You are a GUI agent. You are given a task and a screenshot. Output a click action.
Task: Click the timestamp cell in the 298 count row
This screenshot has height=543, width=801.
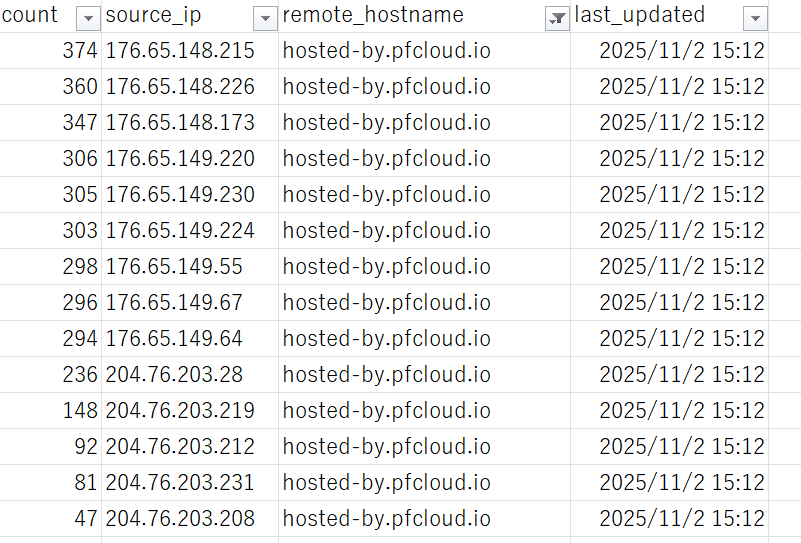(681, 267)
